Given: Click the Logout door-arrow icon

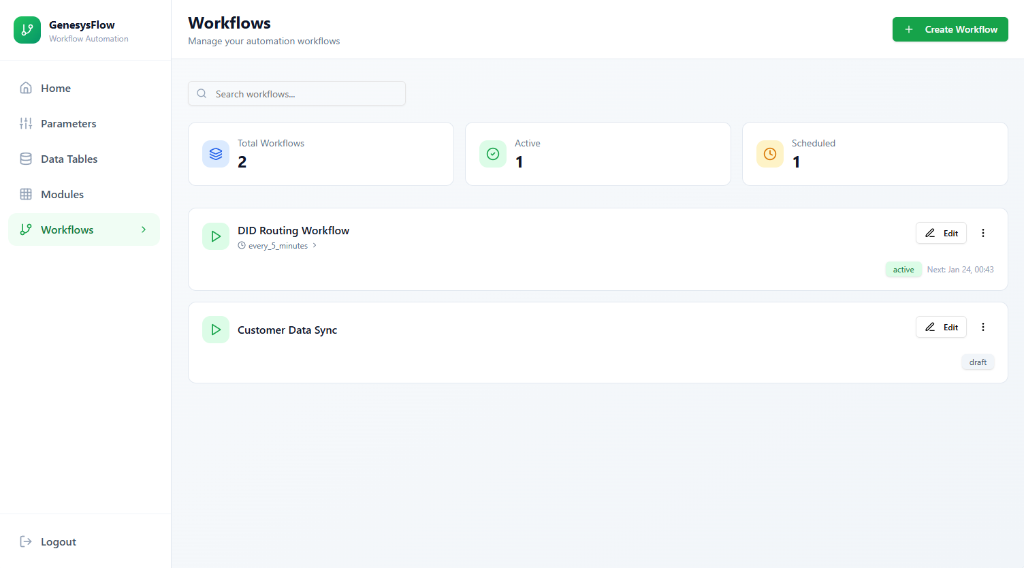Looking at the screenshot, I should click(x=25, y=541).
